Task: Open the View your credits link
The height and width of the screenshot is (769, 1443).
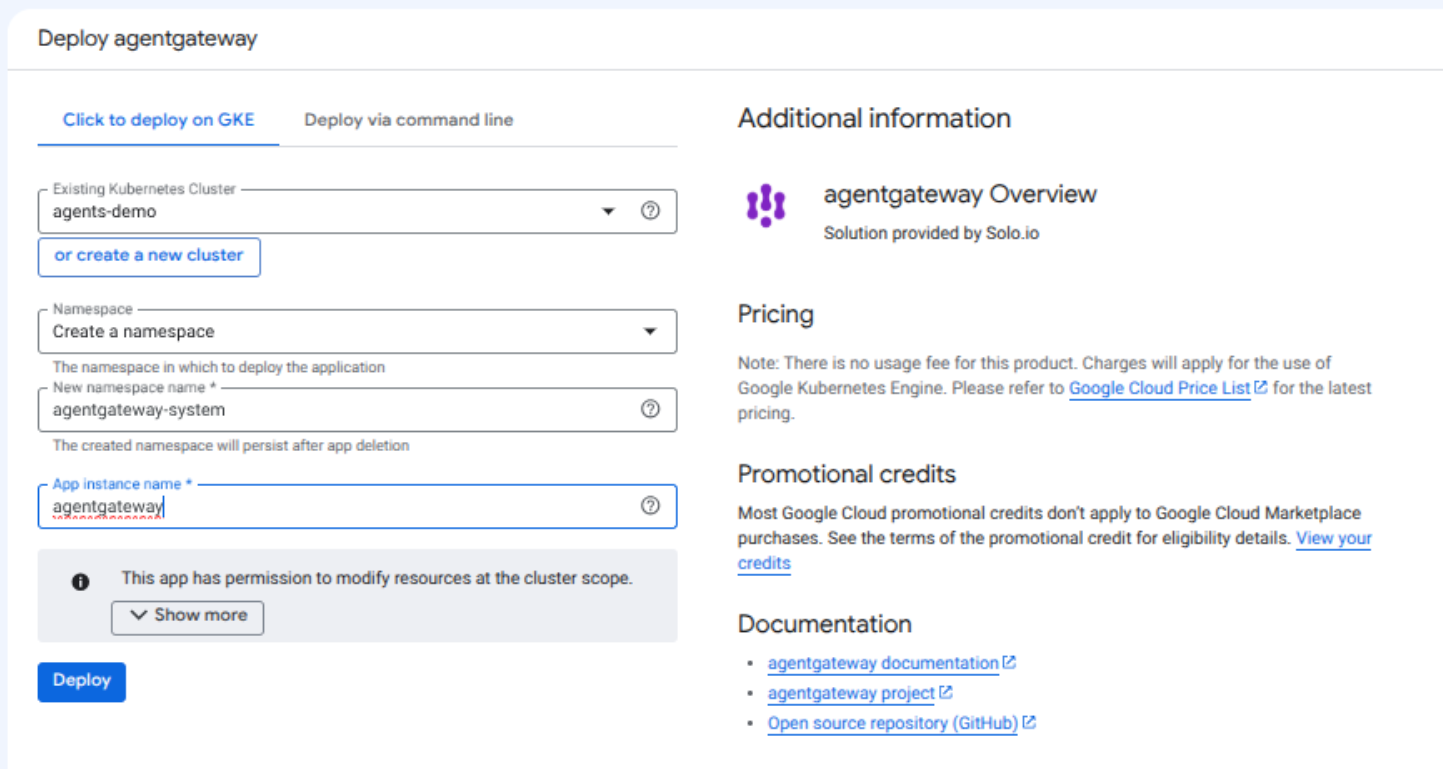Action: 1055,550
